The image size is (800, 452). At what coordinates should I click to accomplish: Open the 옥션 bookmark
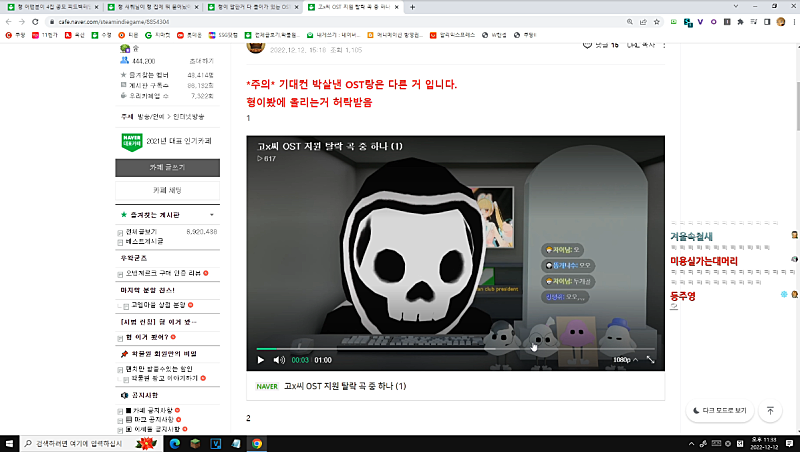tap(74, 35)
